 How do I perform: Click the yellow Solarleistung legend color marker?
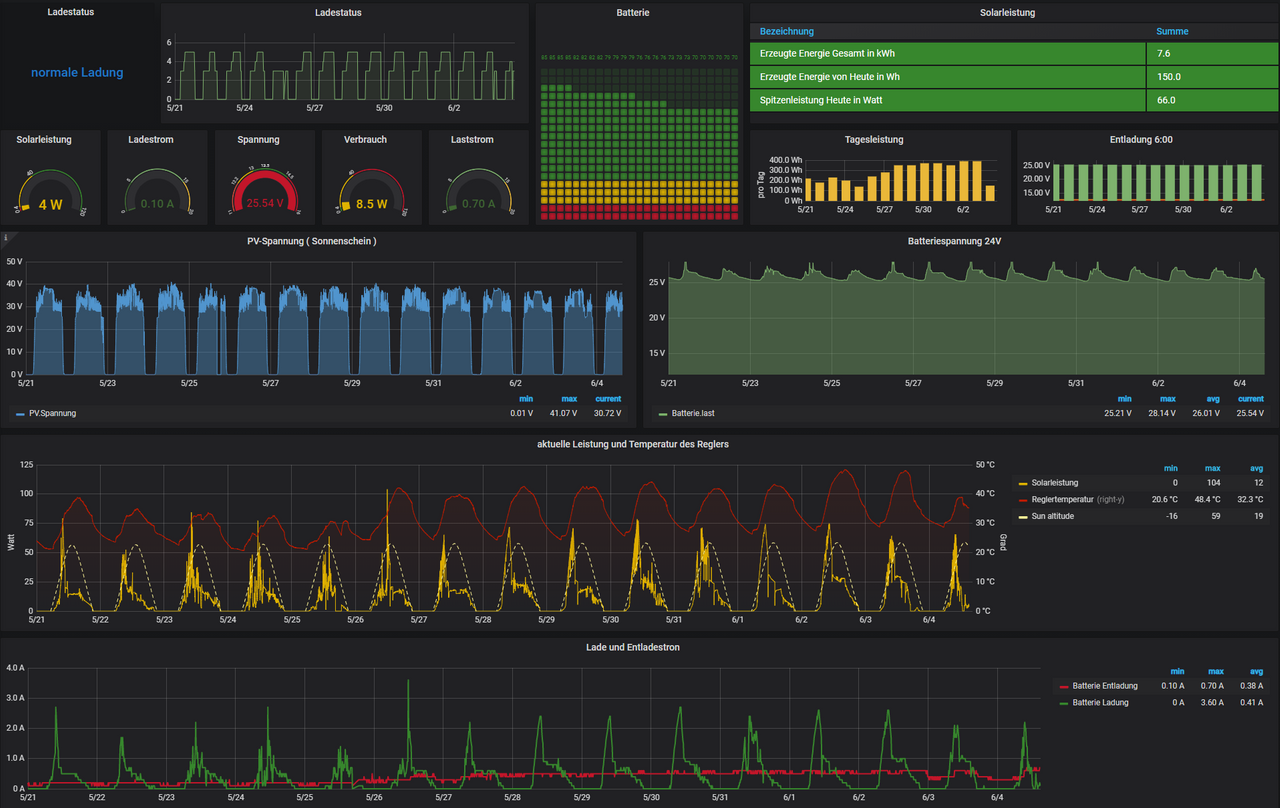(x=1024, y=483)
